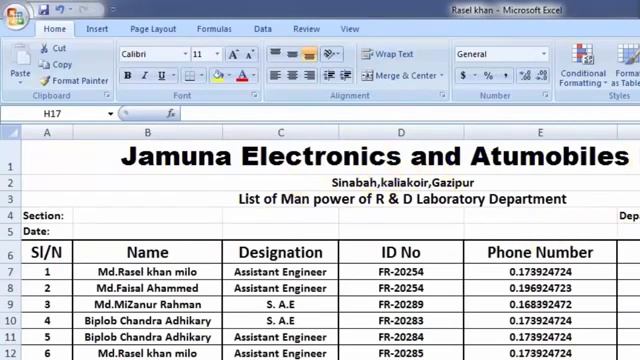Increase decimal places

[x=525, y=76]
